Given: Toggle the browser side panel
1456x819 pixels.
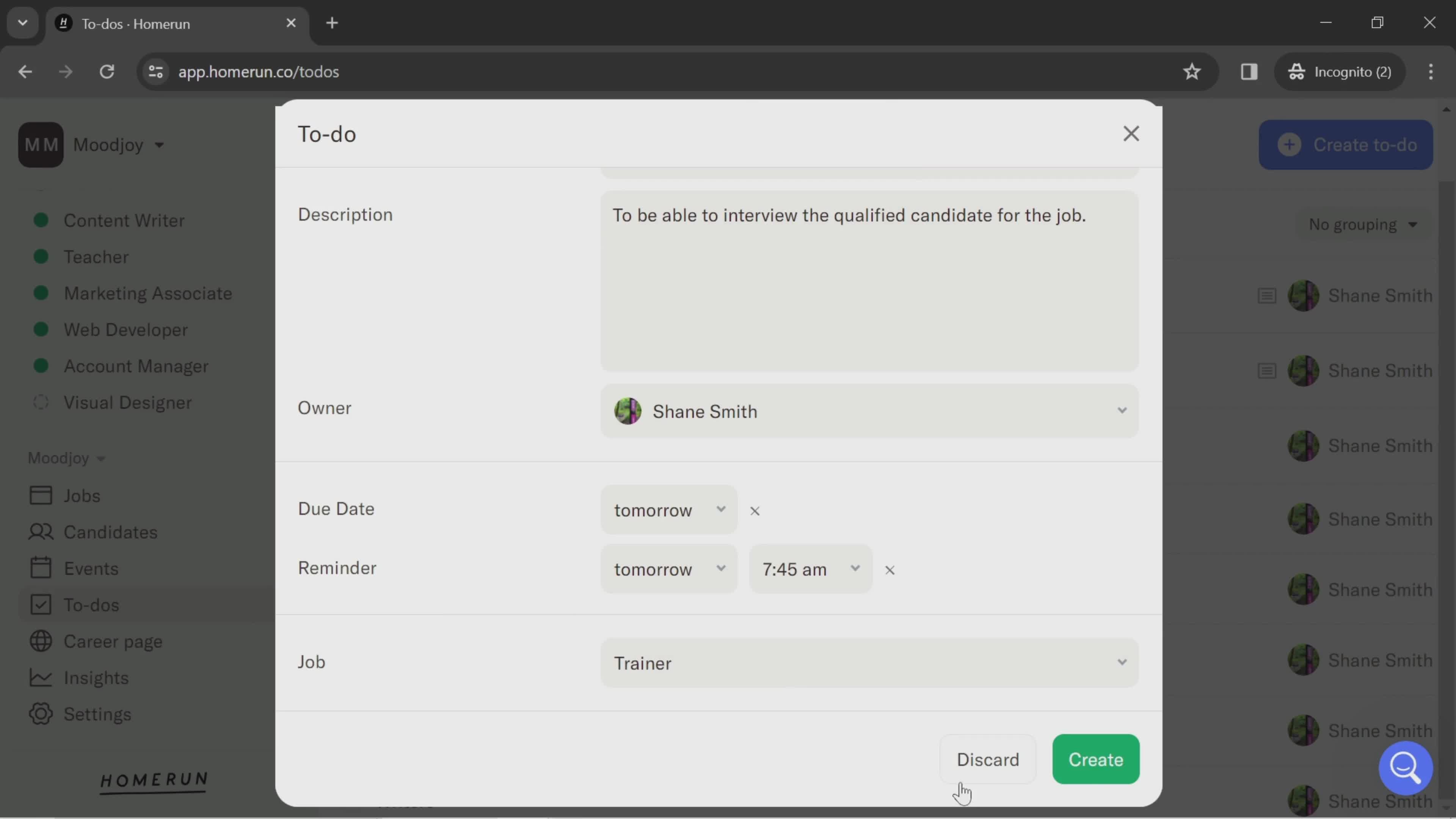Looking at the screenshot, I should point(1249,72).
